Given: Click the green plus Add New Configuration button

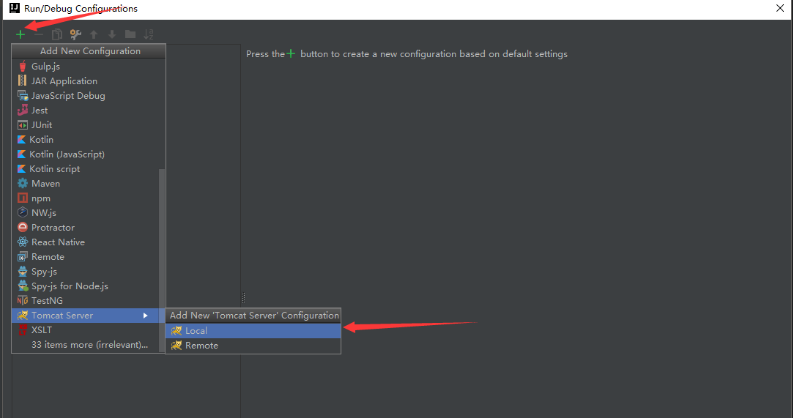Looking at the screenshot, I should [20, 34].
